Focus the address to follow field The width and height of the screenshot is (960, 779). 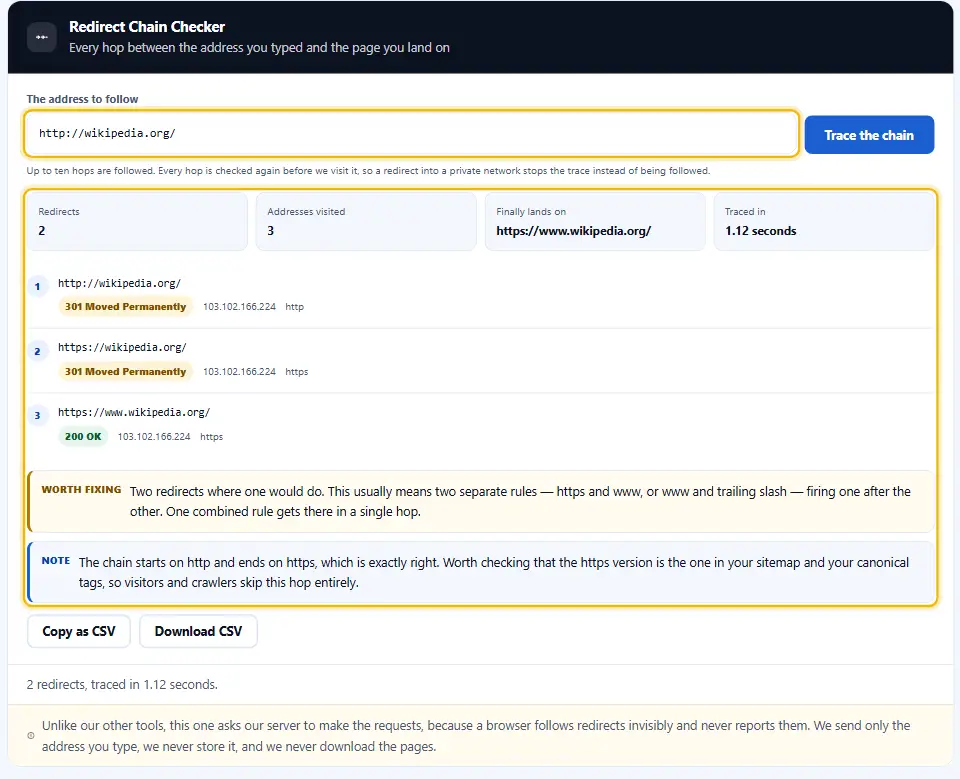411,134
